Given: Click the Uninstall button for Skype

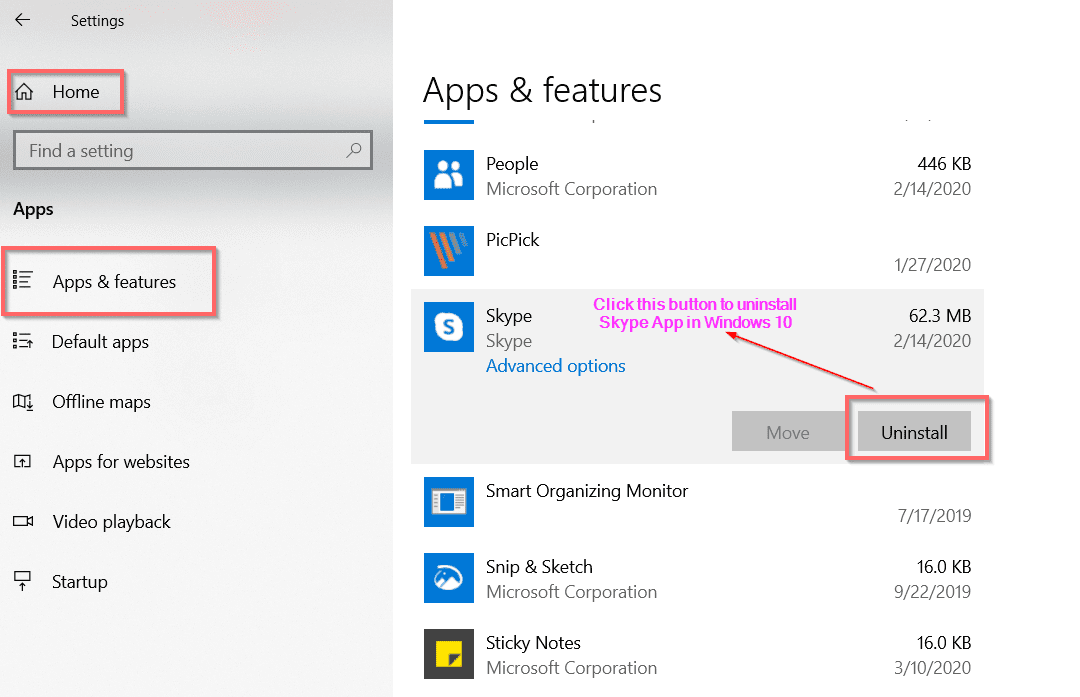Looking at the screenshot, I should 914,433.
